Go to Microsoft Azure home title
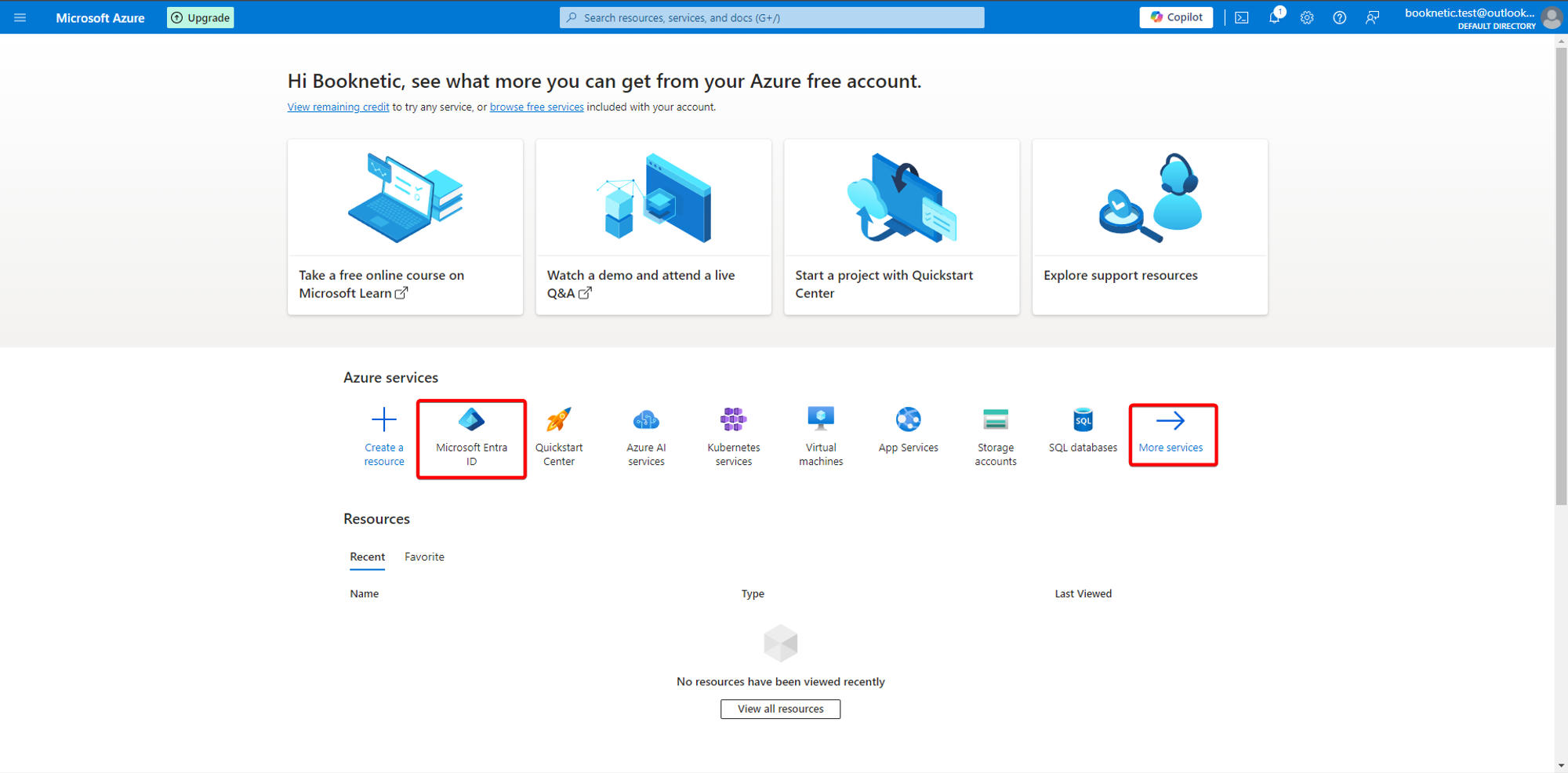The image size is (1568, 773). [100, 17]
